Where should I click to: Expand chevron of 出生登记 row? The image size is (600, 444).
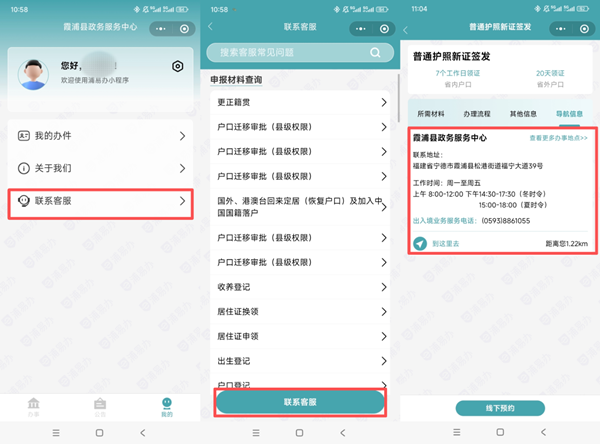384,361
